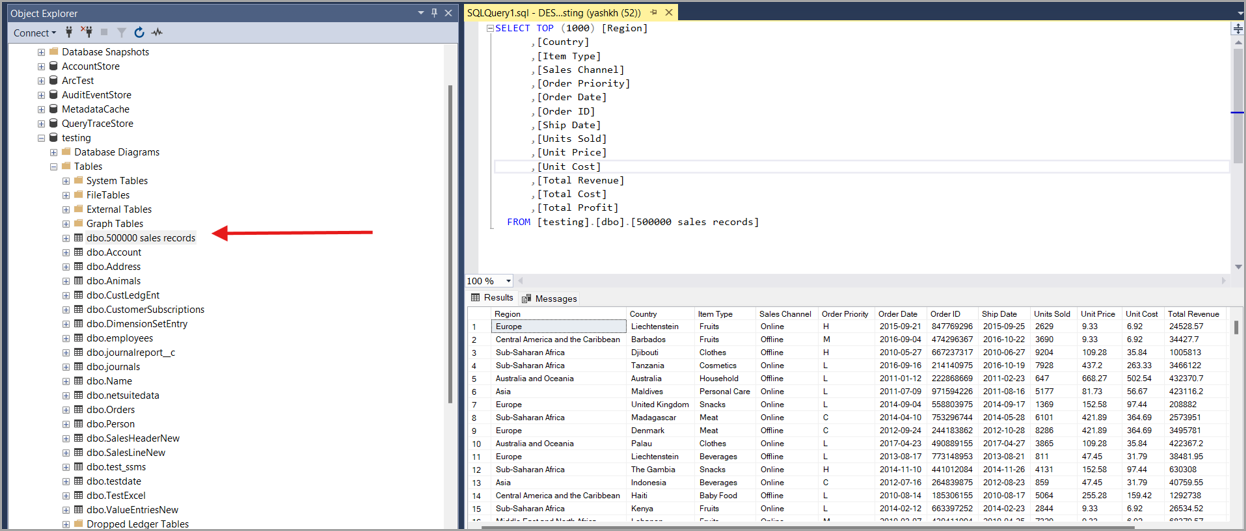This screenshot has height=531, width=1246.
Task: Select the Results tab
Action: [x=492, y=298]
